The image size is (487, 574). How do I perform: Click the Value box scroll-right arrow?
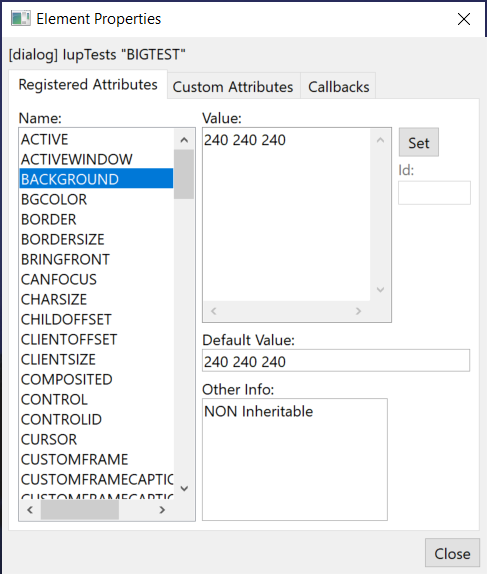(x=358, y=311)
